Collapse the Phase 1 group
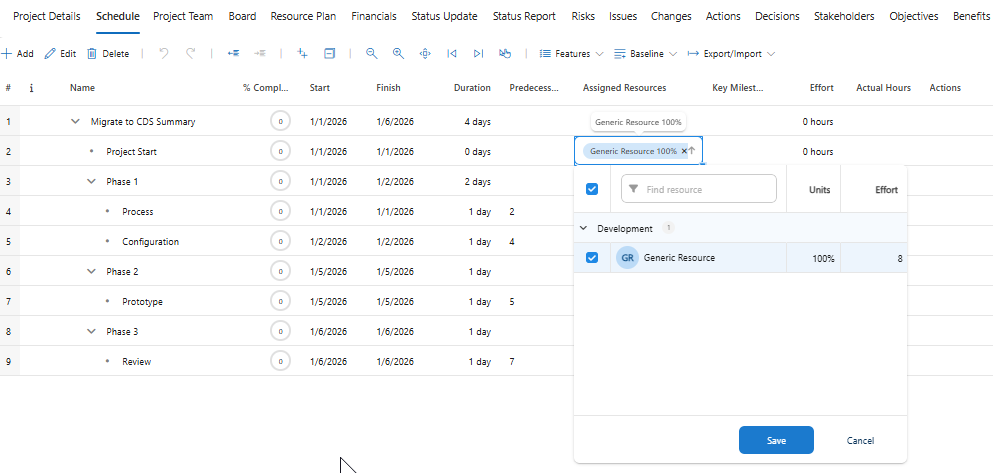 pos(91,182)
